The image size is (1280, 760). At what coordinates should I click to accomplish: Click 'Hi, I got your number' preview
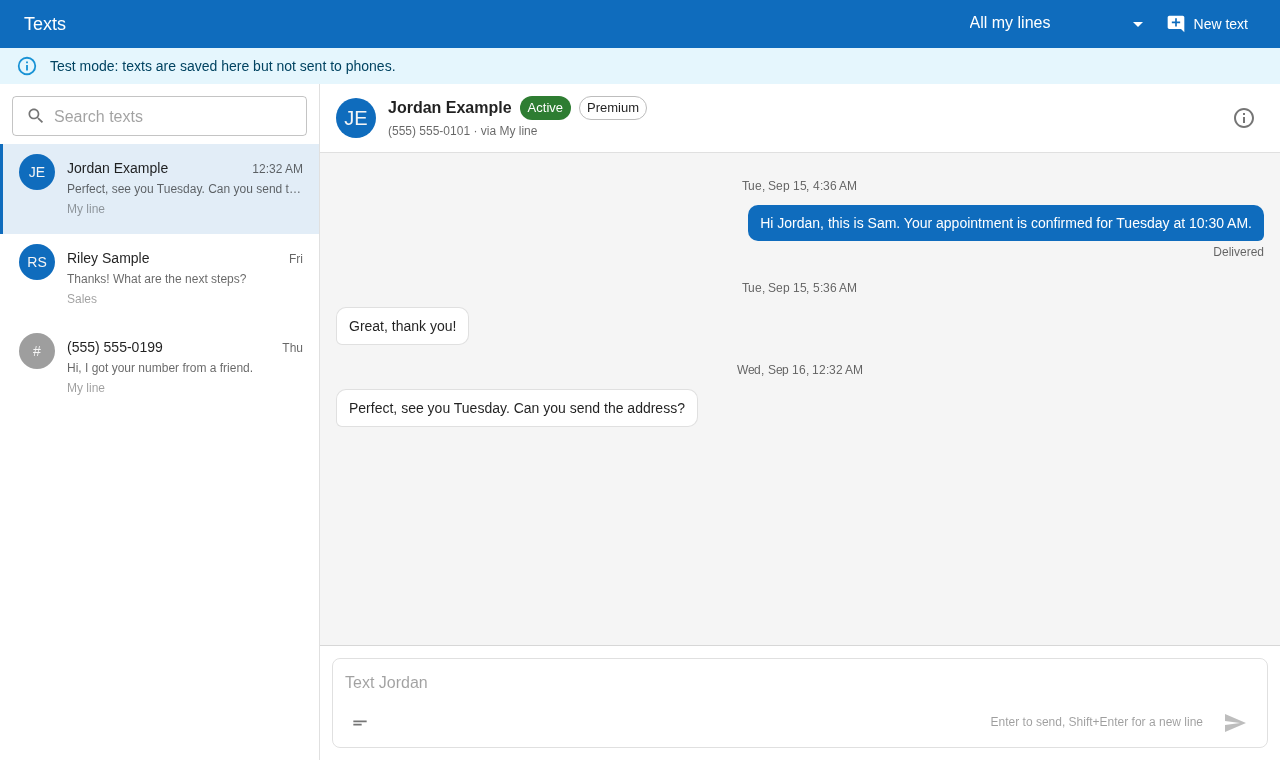[x=160, y=368]
